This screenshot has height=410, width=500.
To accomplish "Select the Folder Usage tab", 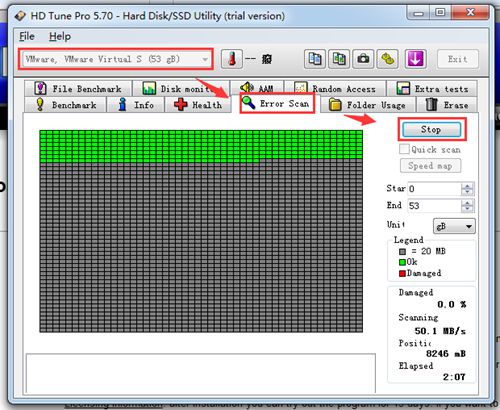I will click(367, 105).
